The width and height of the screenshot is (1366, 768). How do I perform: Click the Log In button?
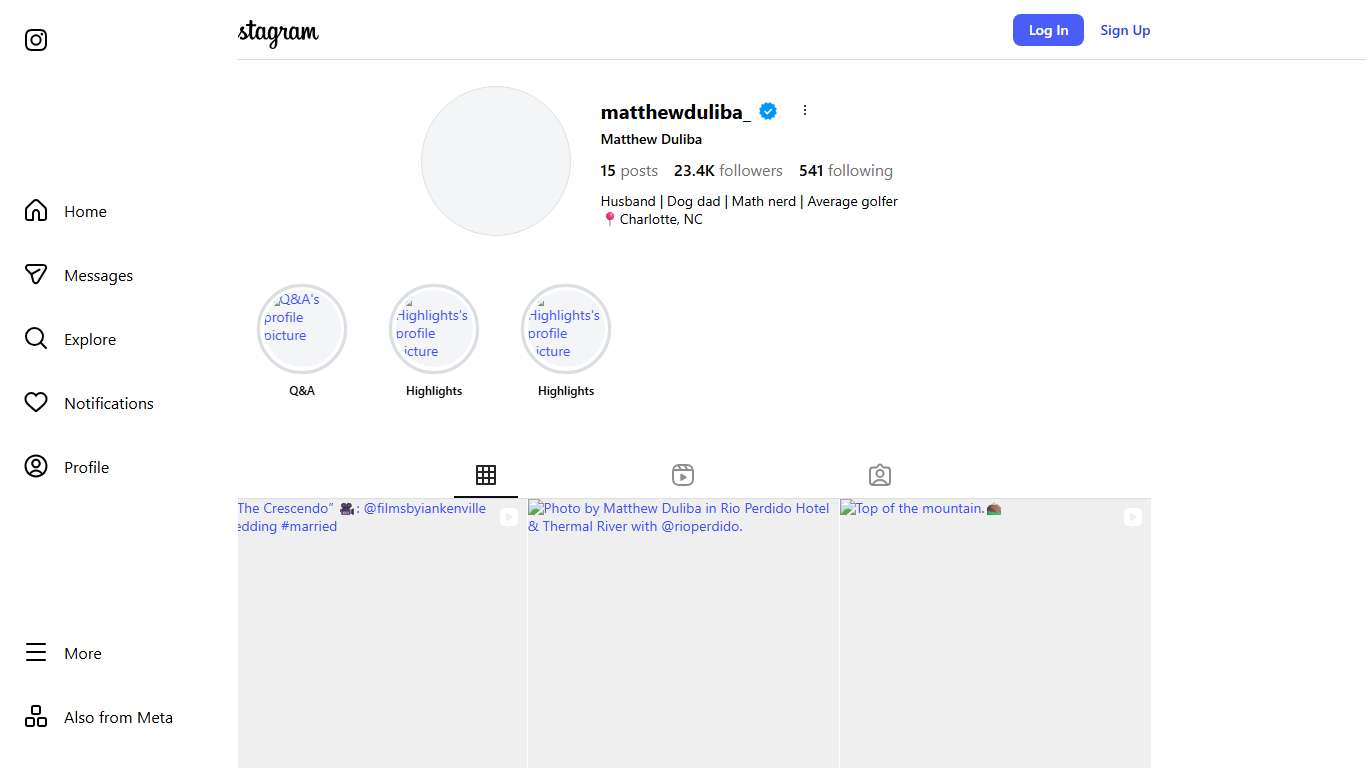1048,30
